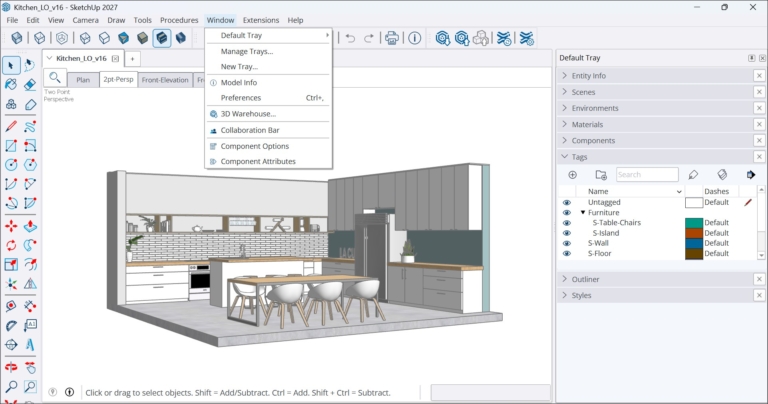Select the Line pencil tool
768x404 pixels.
pos(11,126)
